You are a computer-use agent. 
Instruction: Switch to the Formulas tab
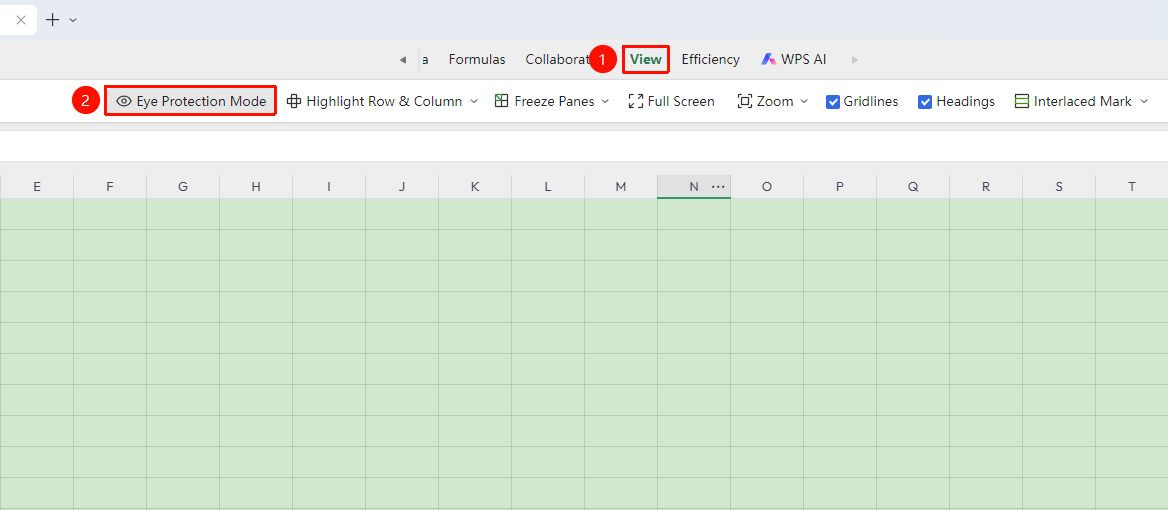click(x=477, y=60)
